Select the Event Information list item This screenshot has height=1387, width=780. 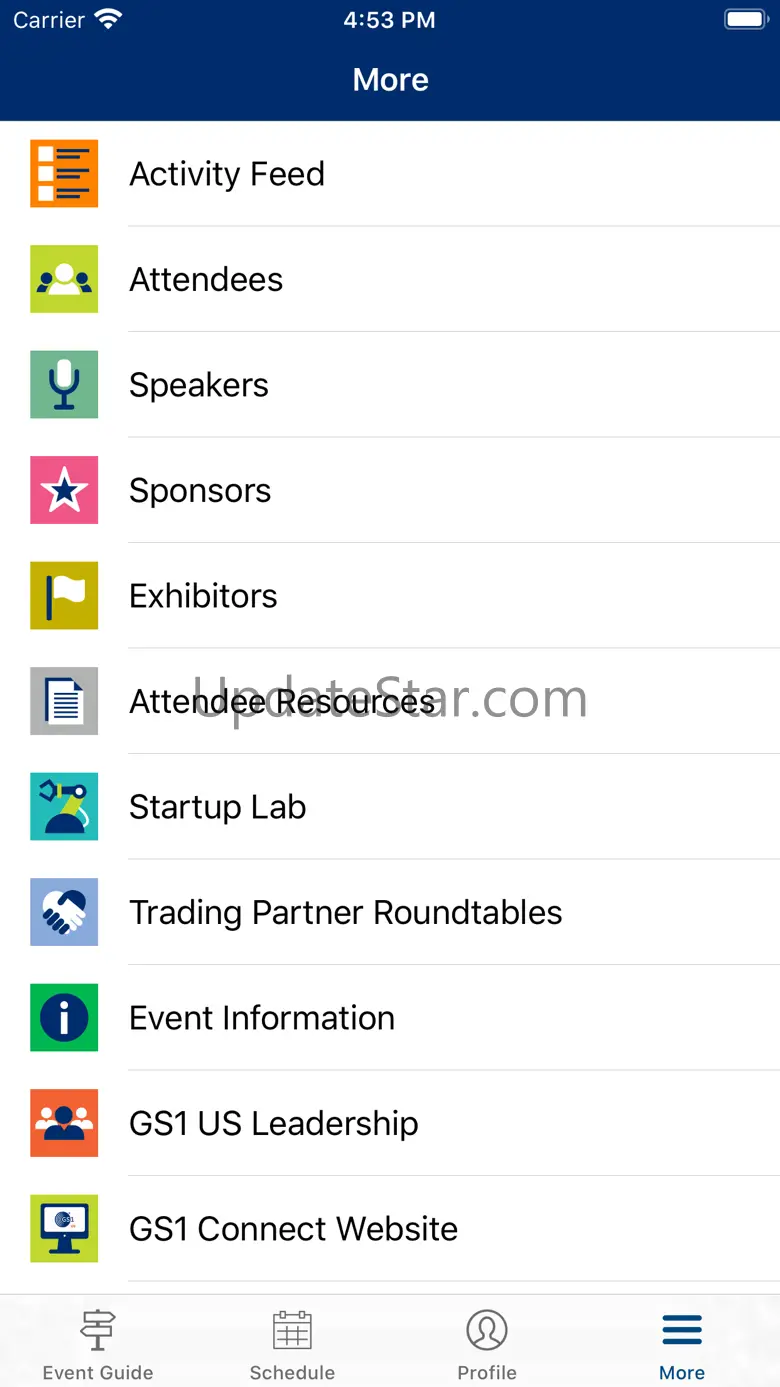[x=262, y=1018]
